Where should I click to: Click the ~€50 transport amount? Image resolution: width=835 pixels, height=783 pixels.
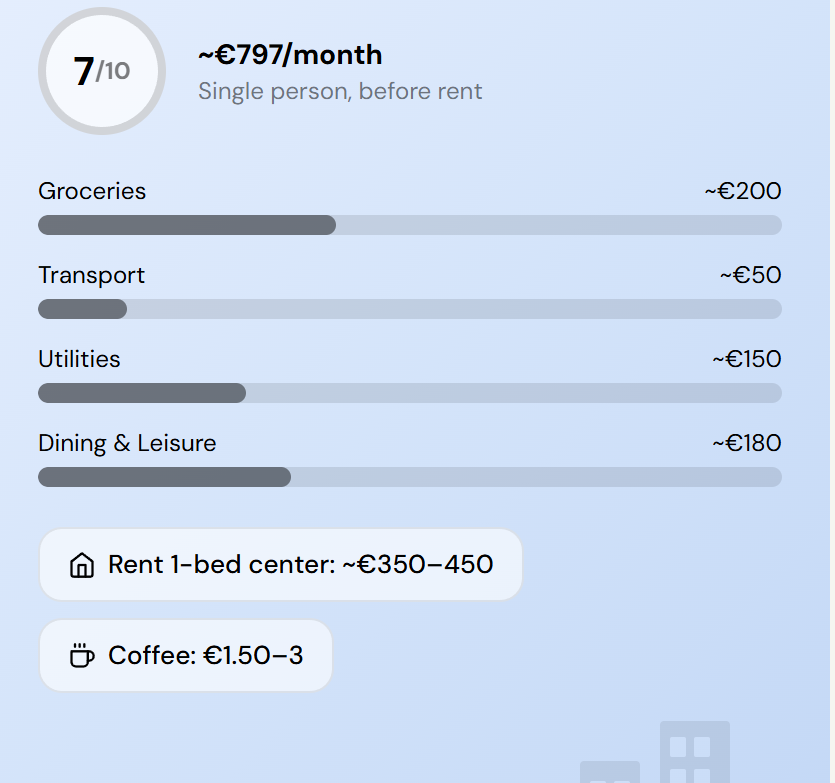coord(750,275)
